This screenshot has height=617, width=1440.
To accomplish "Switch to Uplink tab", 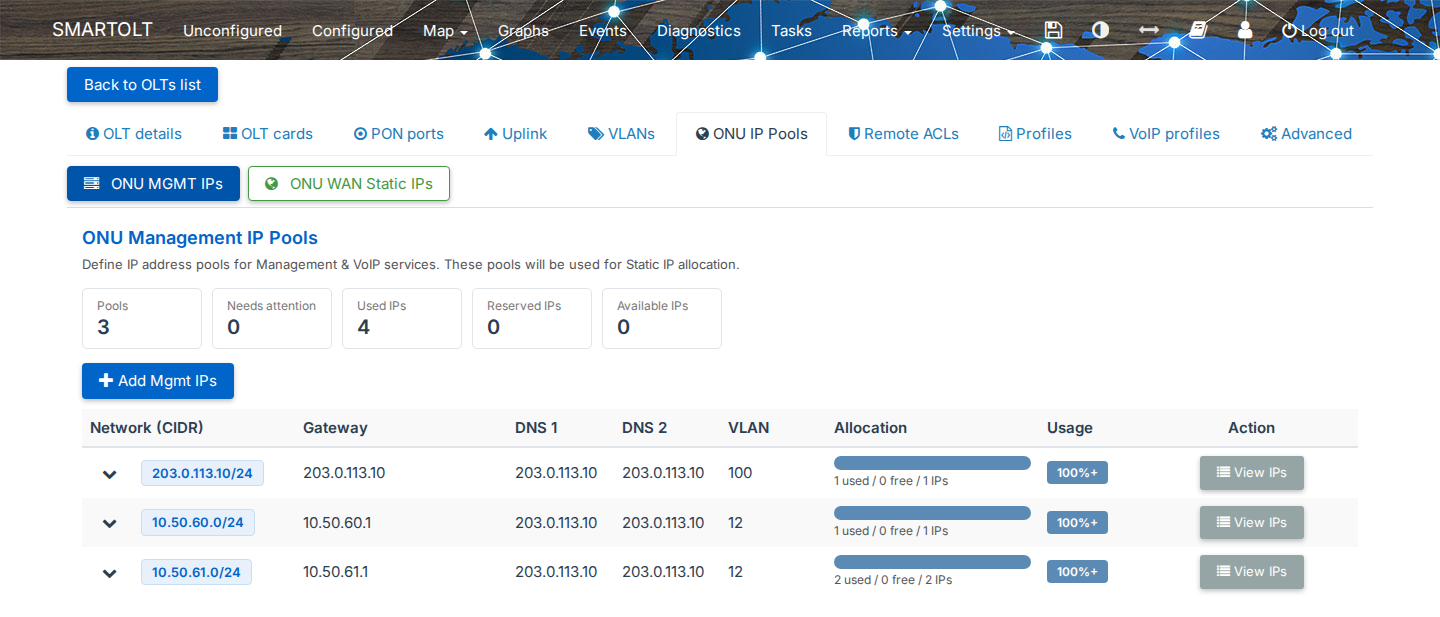I will 515,134.
